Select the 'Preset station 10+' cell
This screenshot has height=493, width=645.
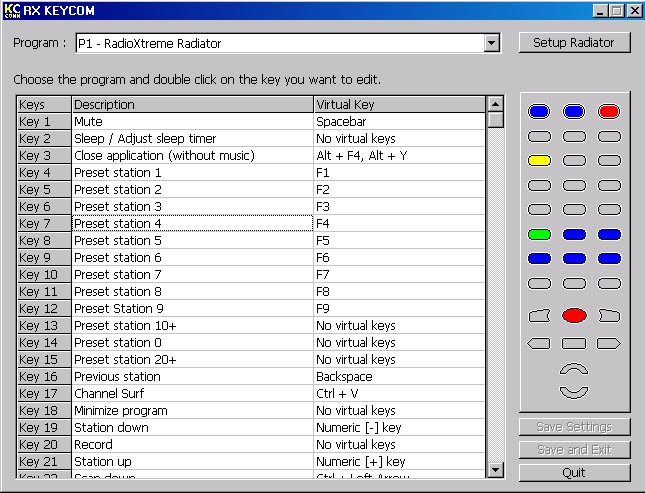pyautogui.click(x=193, y=326)
